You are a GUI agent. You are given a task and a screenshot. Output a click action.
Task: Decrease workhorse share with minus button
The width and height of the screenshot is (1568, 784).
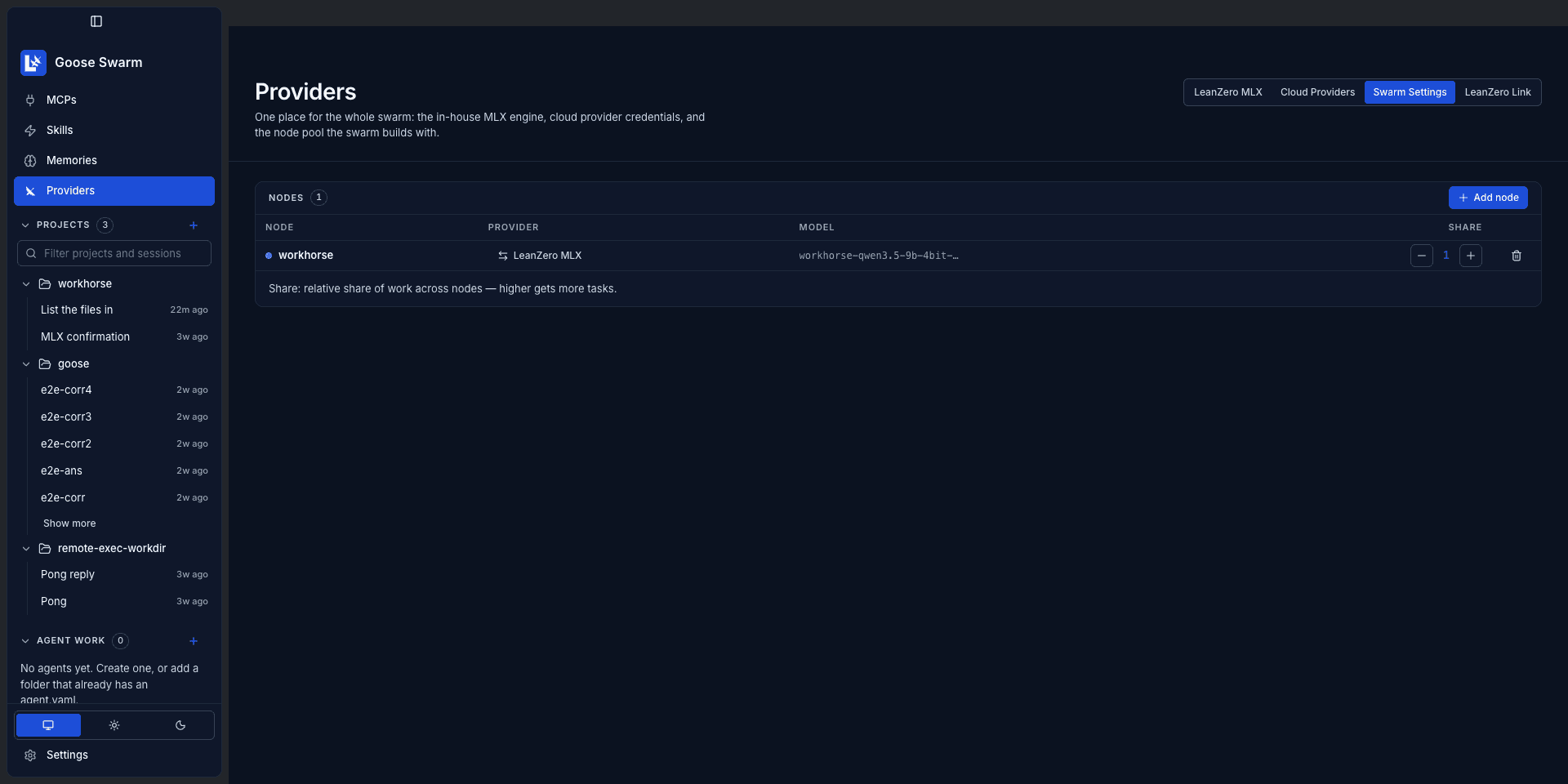click(x=1422, y=256)
